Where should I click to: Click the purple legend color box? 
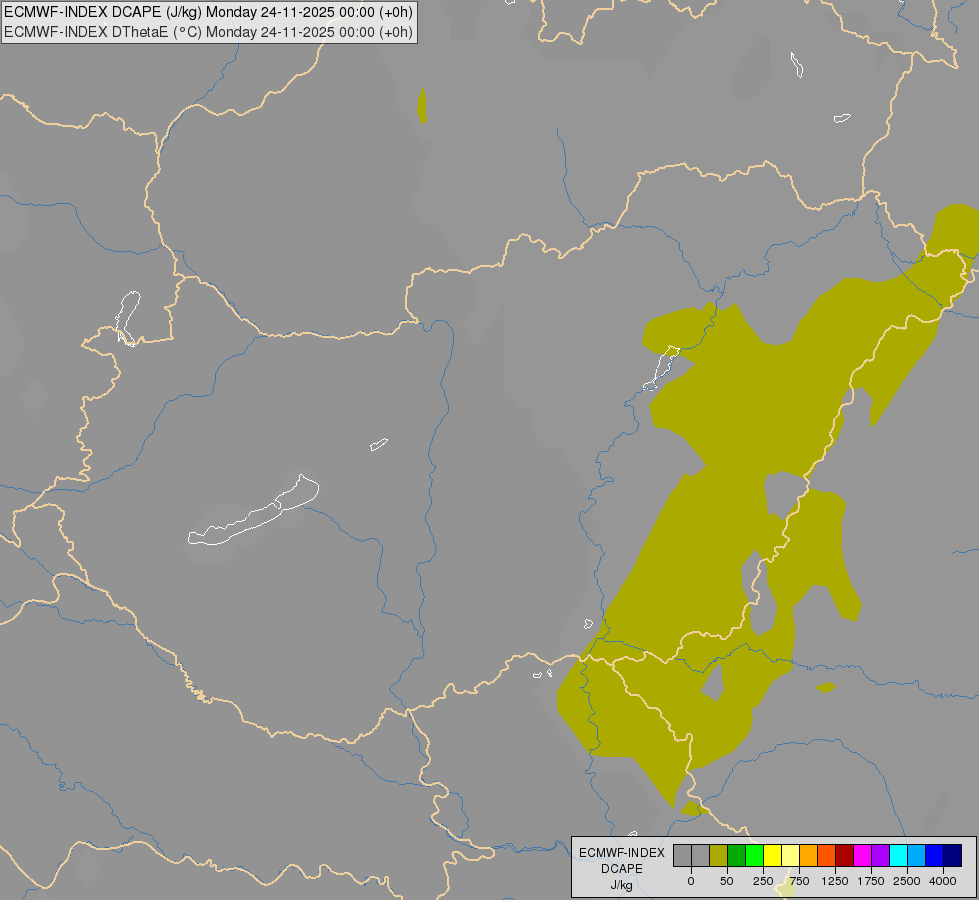pyautogui.click(x=881, y=856)
